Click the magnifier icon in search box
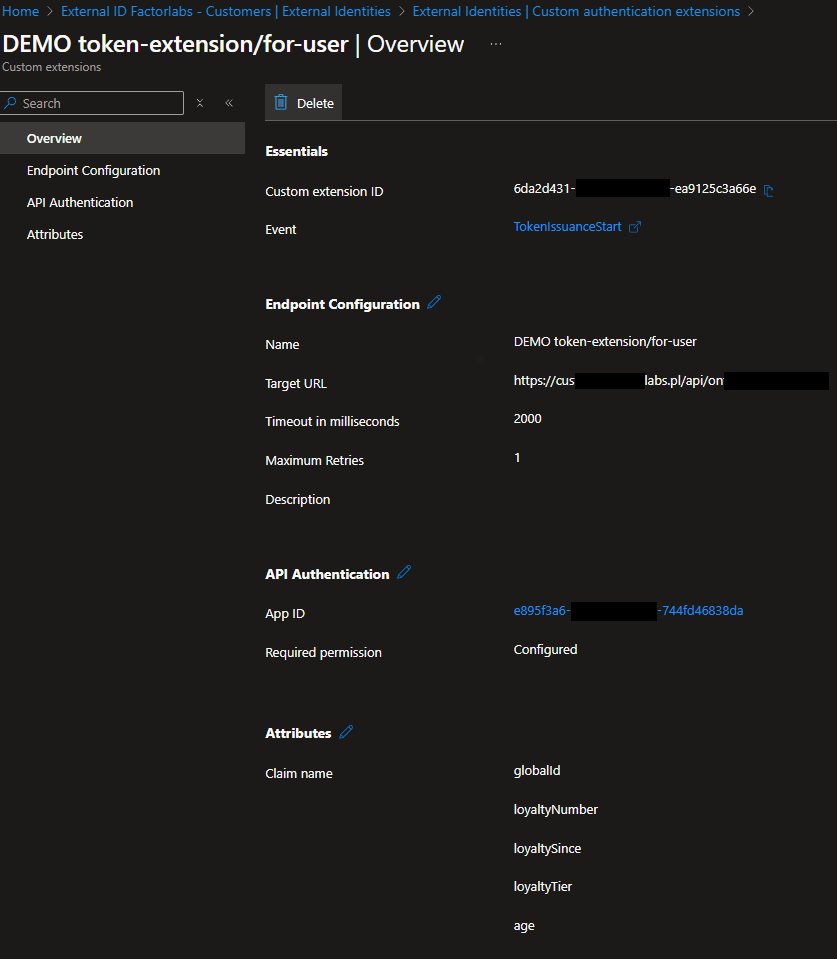 point(11,103)
